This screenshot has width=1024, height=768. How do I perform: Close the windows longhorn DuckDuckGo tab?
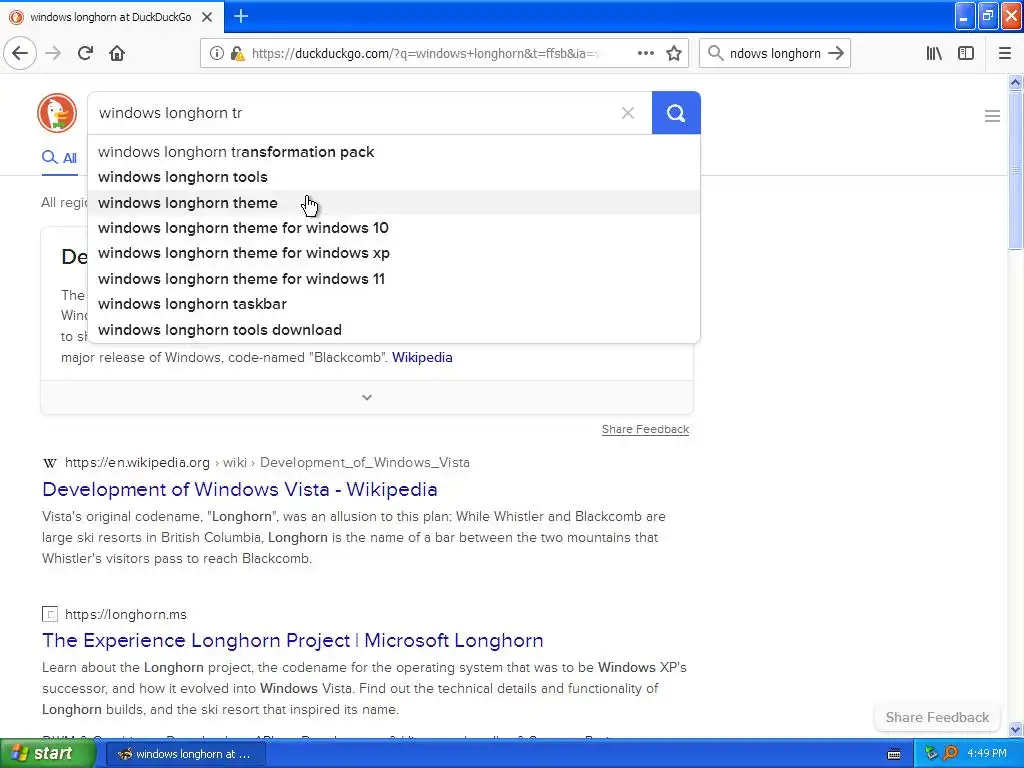(207, 17)
